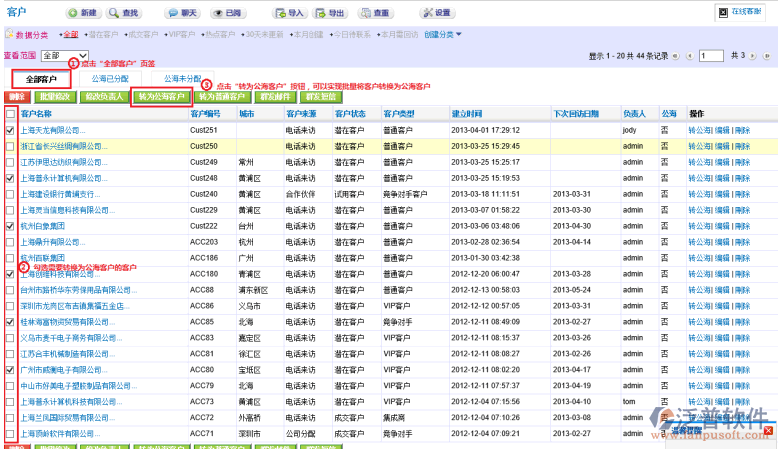Viewport: 779px width, 451px height.
Task: Click the 导入 (Import) icon
Action: pos(290,13)
